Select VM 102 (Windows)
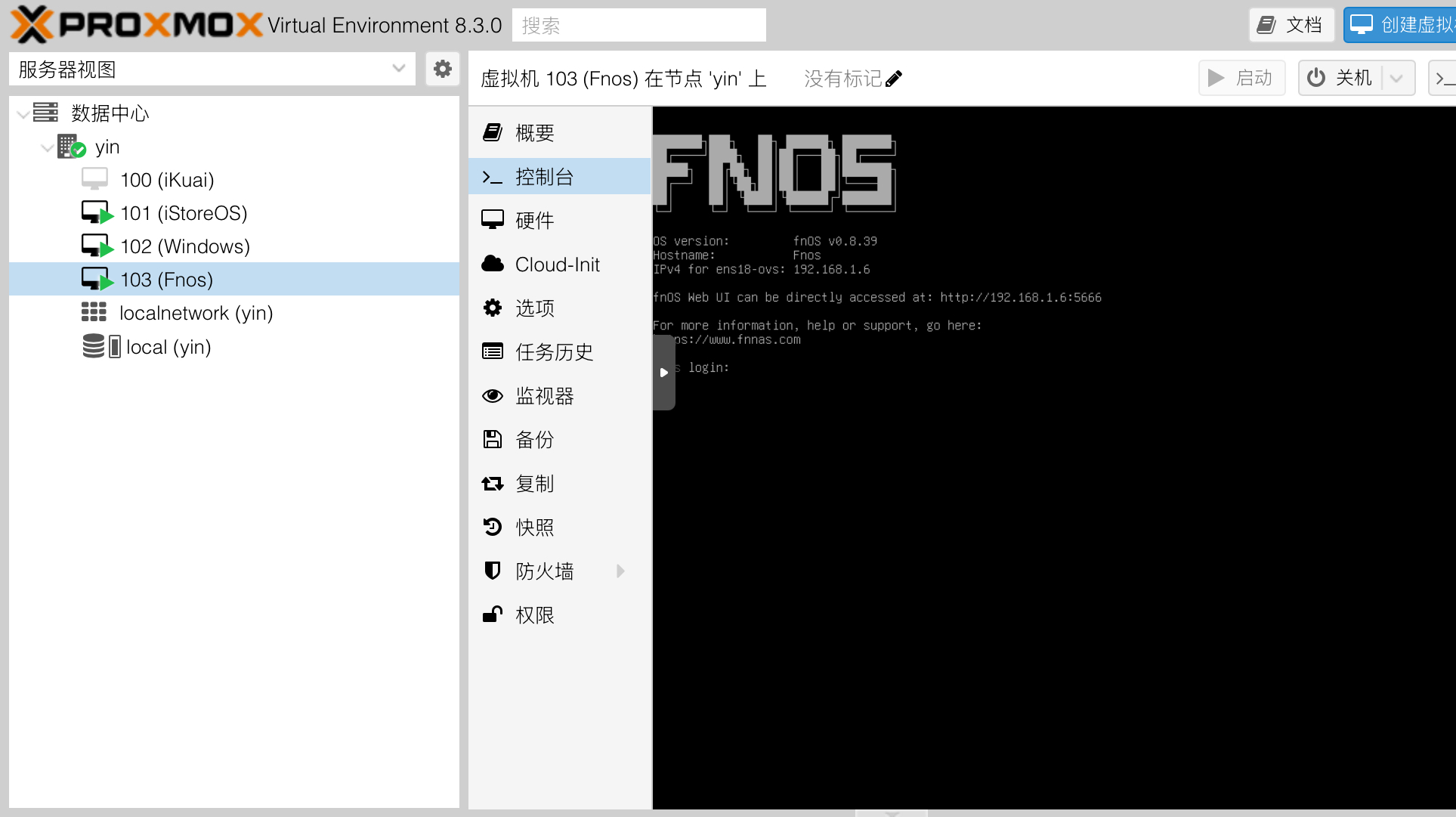Screen dimensions: 1456x817 (234, 246)
